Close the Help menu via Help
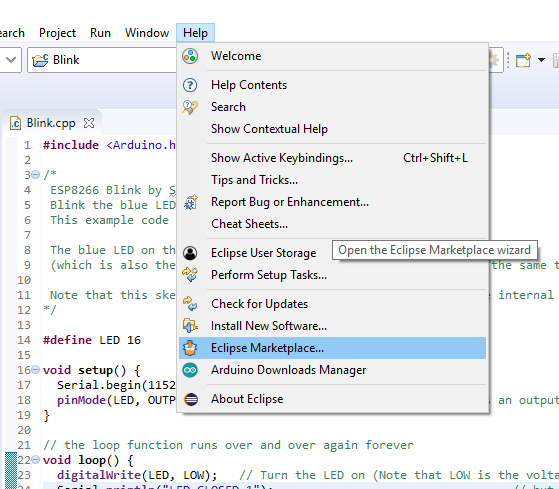This screenshot has width=559, height=489. tap(195, 33)
